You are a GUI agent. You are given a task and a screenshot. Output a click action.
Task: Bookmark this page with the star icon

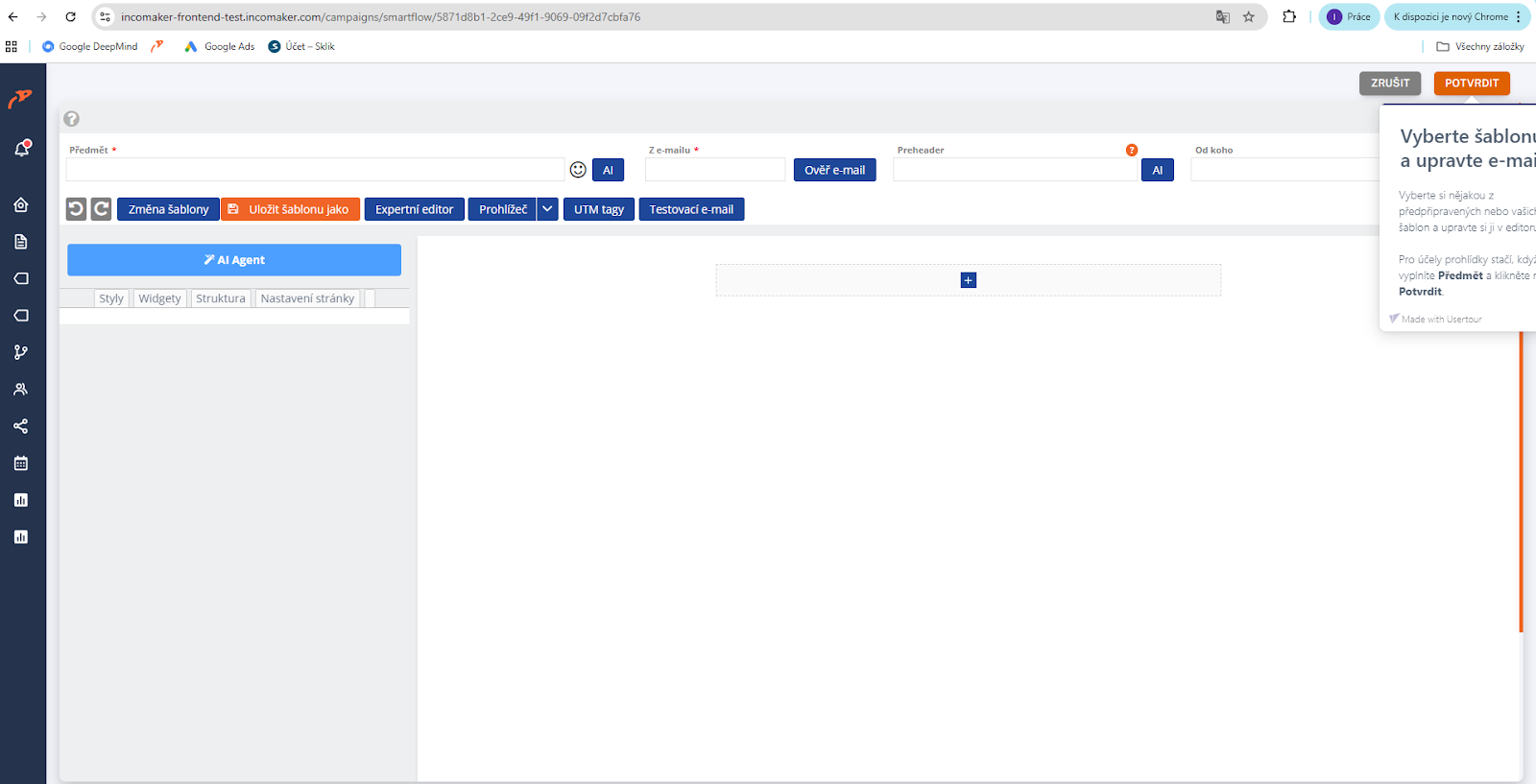point(1249,17)
